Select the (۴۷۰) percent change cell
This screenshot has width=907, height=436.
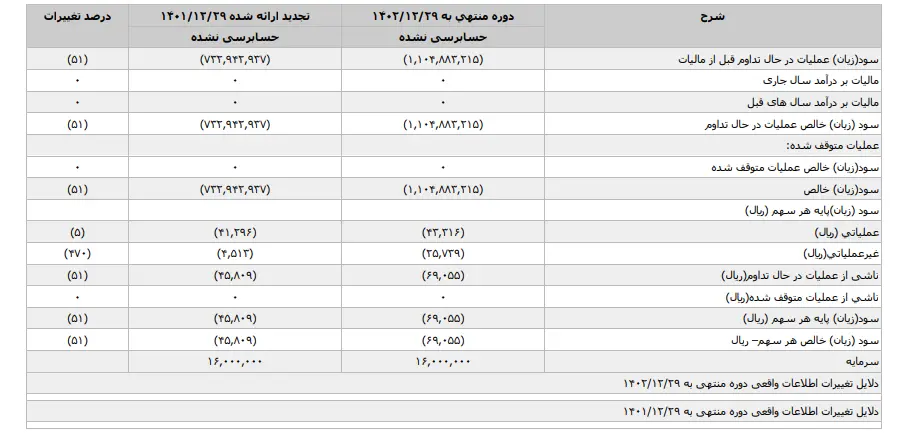(78, 253)
